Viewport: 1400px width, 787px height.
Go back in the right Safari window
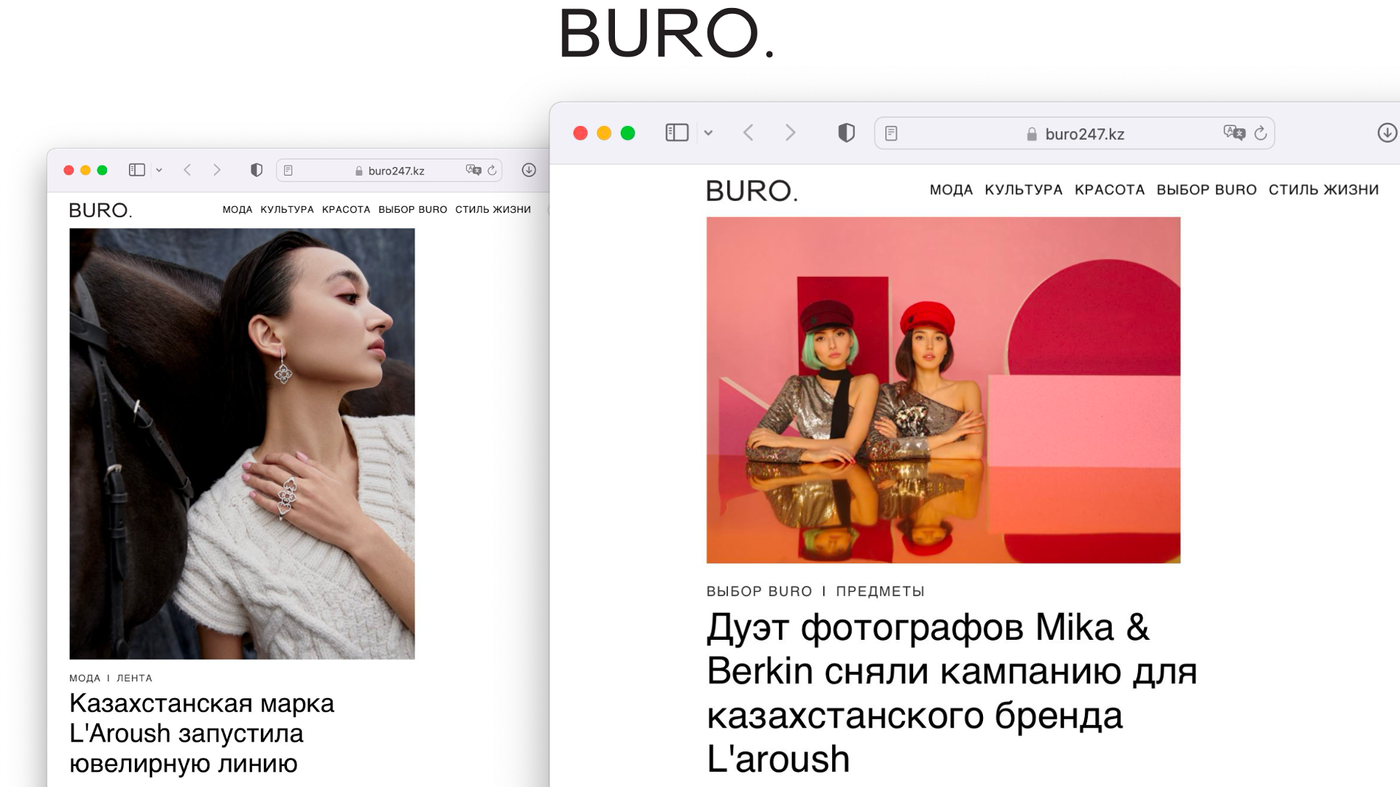748,133
